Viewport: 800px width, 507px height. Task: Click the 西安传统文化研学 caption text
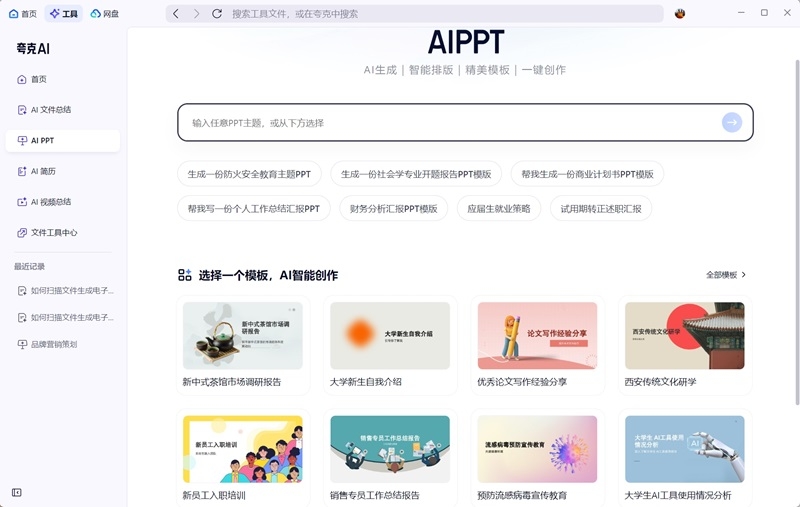(660, 382)
